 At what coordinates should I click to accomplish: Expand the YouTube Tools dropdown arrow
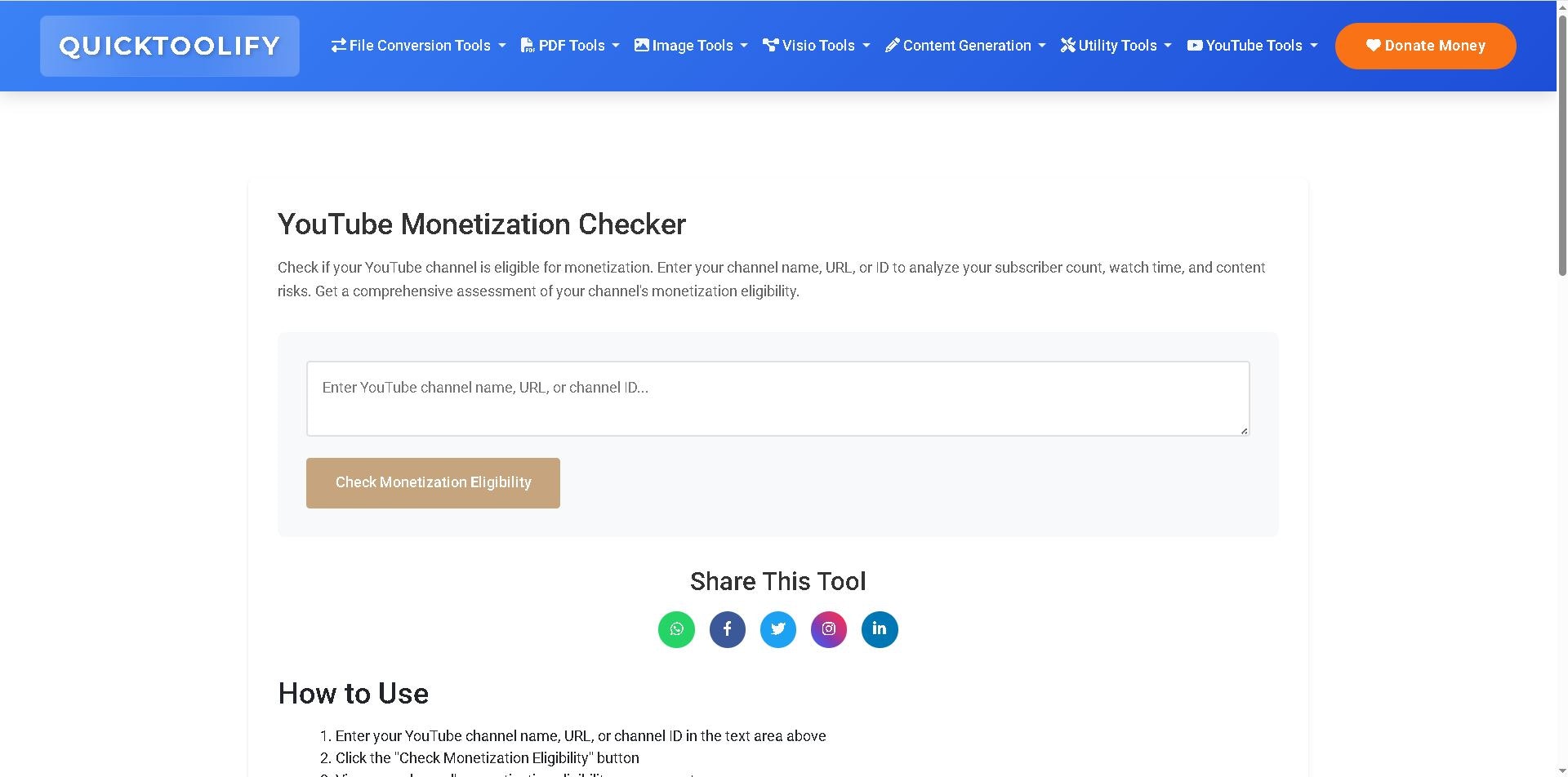point(1314,46)
